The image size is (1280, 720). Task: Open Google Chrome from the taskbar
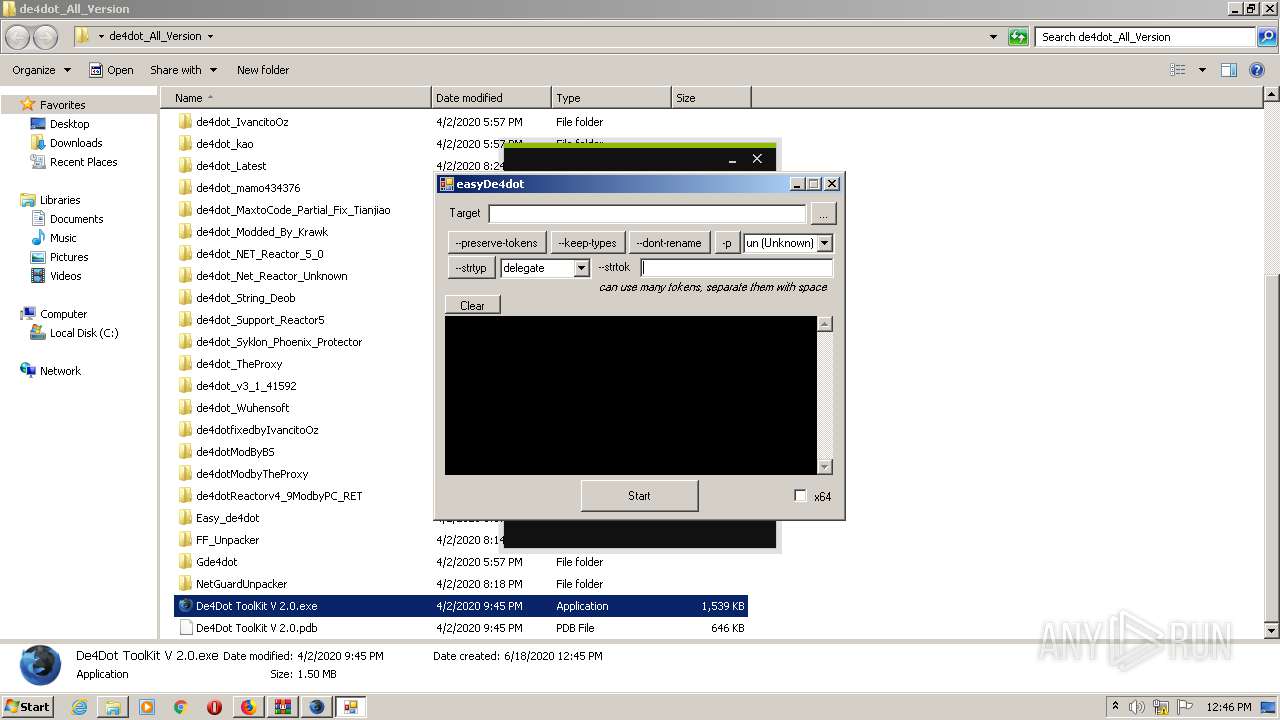point(181,706)
